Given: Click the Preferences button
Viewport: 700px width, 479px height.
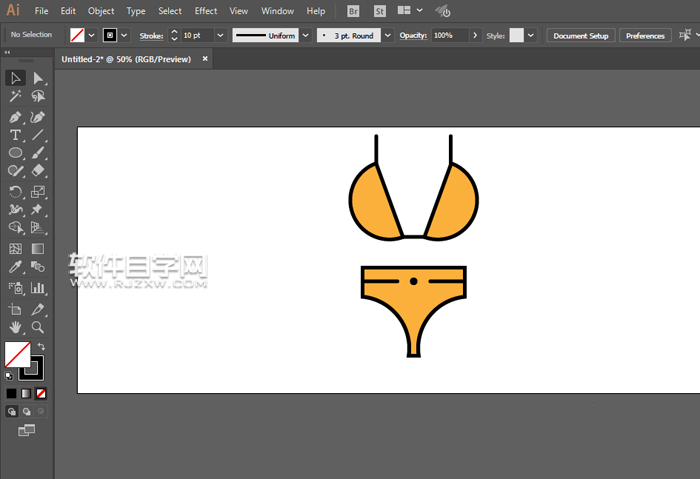Looking at the screenshot, I should 645,35.
